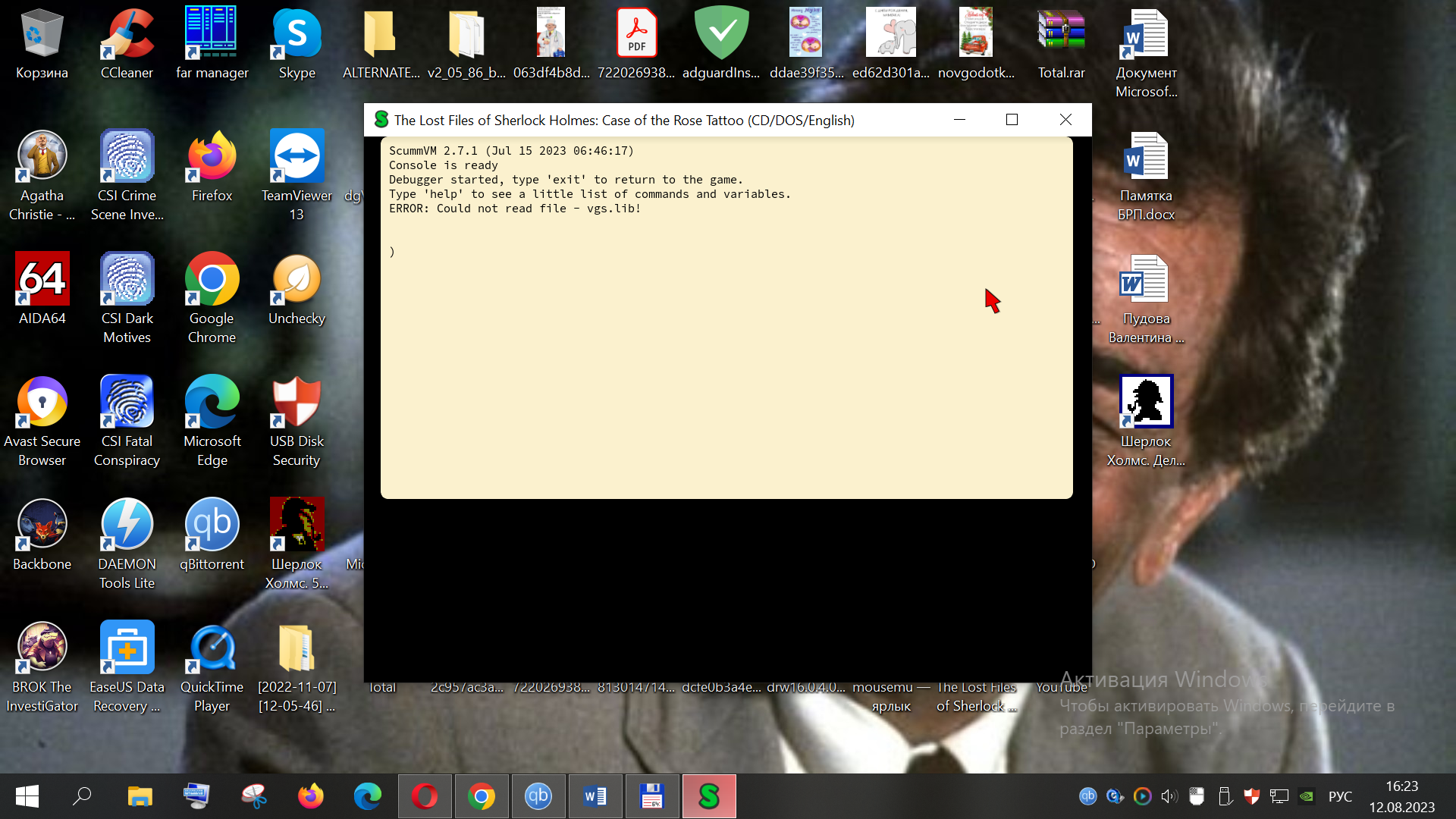Click the volume speaker tray icon
1456x819 pixels.
point(1169,796)
